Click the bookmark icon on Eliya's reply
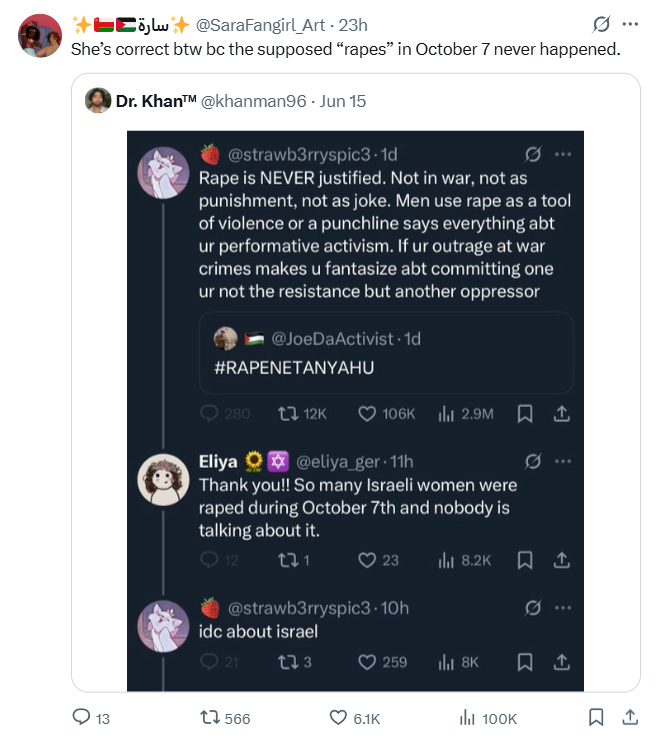Viewport: 656px width, 739px height. (525, 560)
